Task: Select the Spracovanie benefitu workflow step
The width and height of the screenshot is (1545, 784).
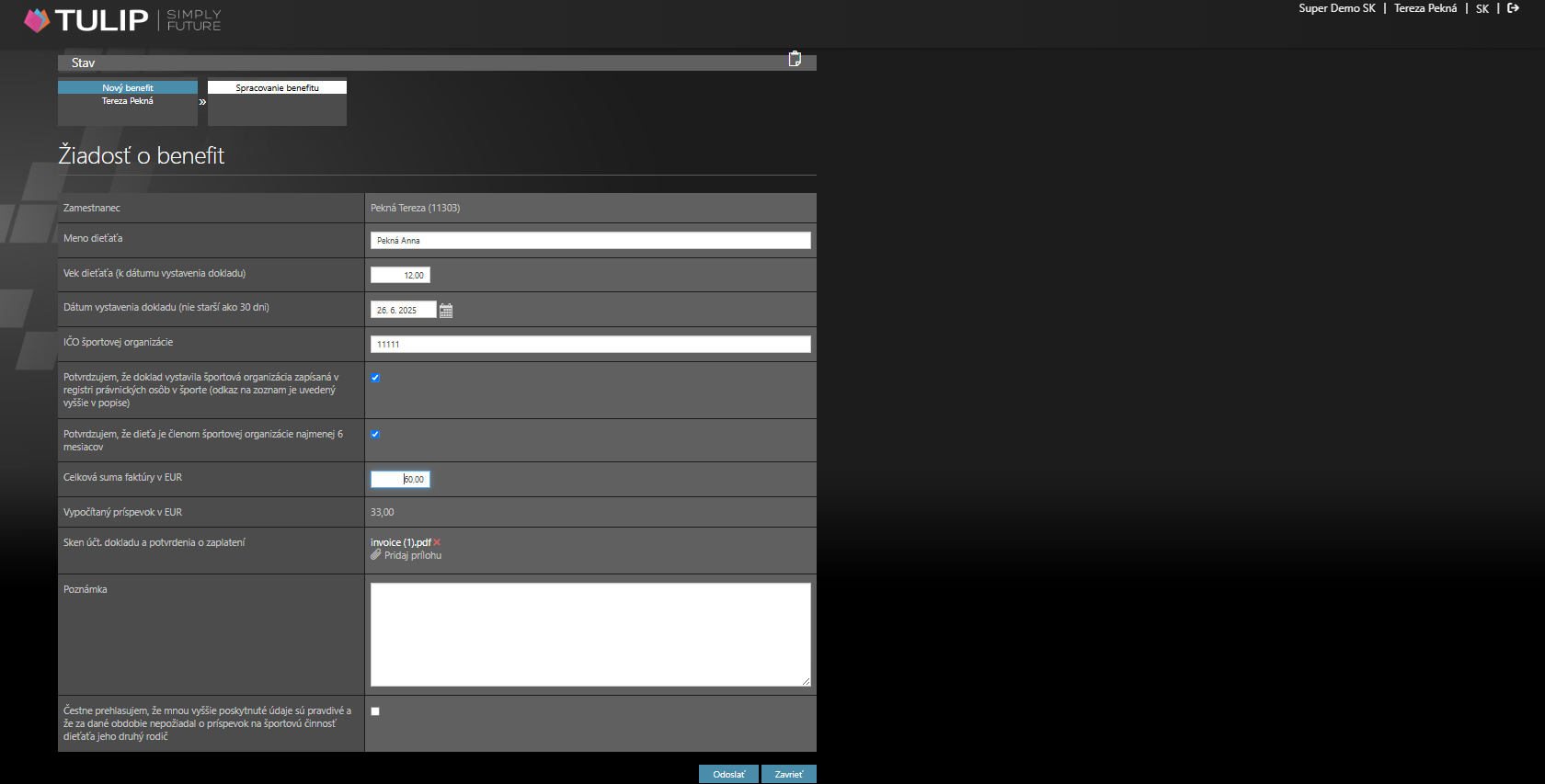Action: click(277, 88)
